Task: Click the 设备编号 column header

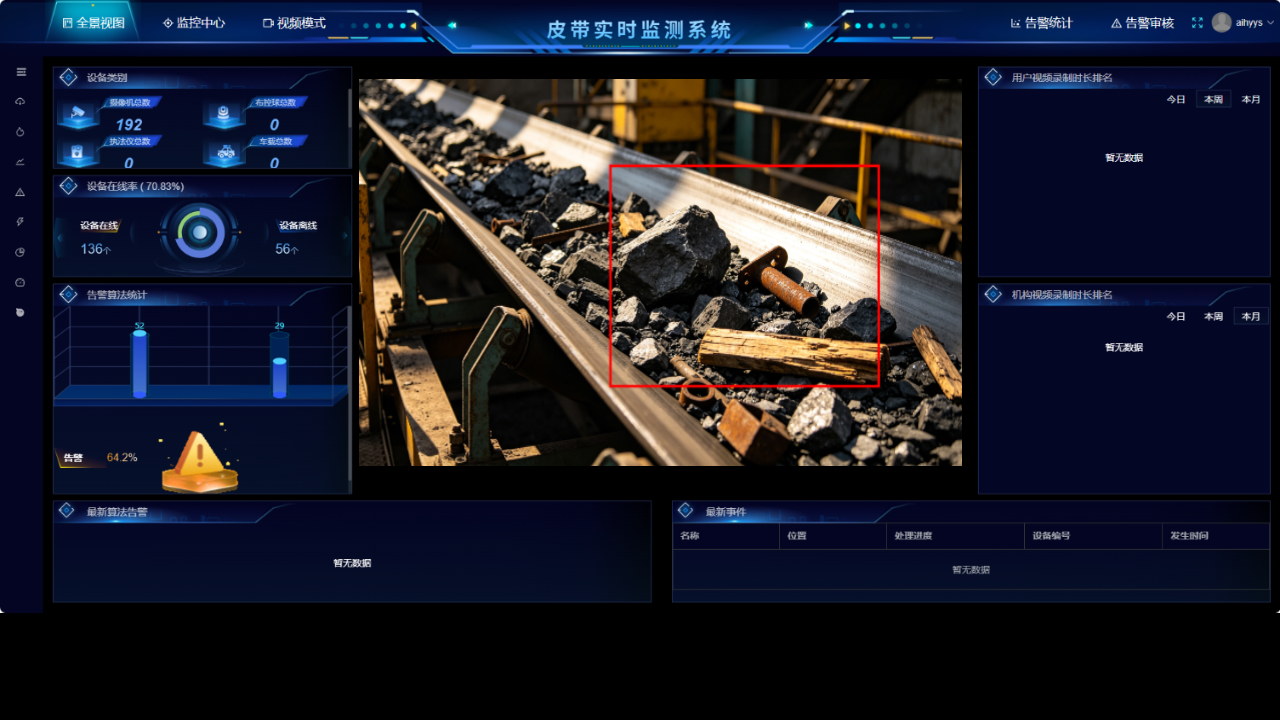Action: [x=1092, y=536]
